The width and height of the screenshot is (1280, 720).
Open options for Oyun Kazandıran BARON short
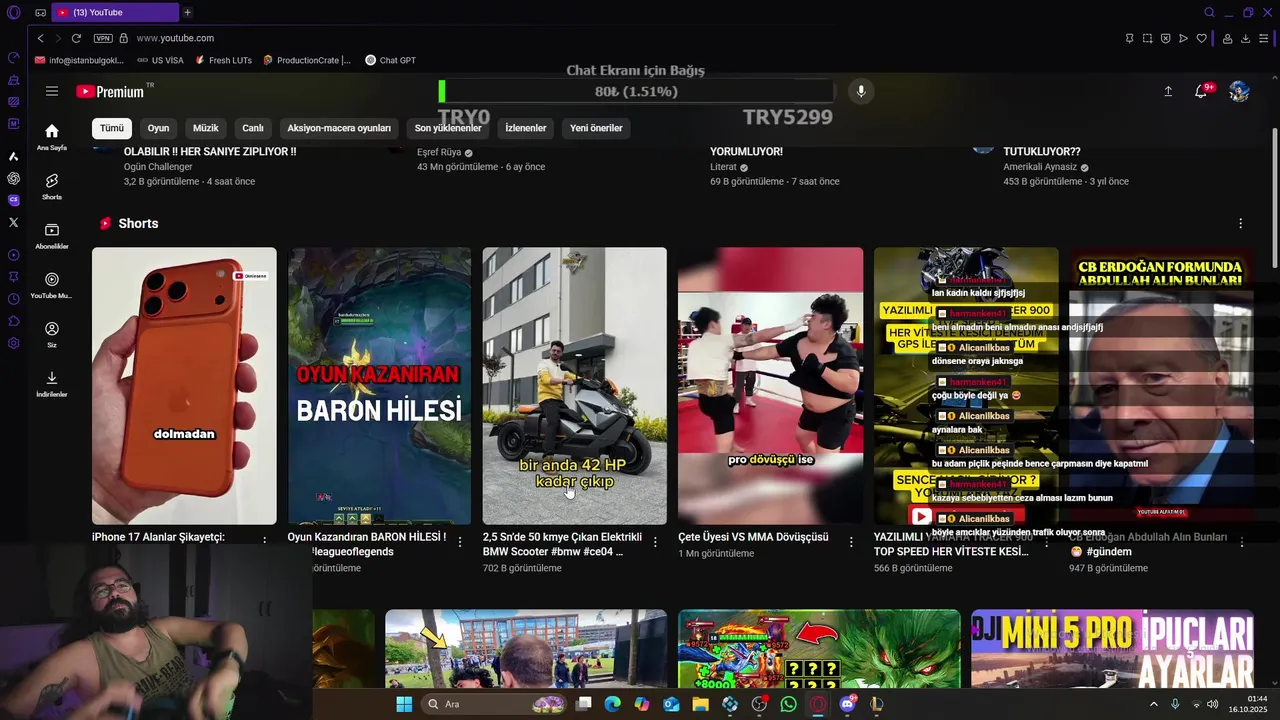460,541
